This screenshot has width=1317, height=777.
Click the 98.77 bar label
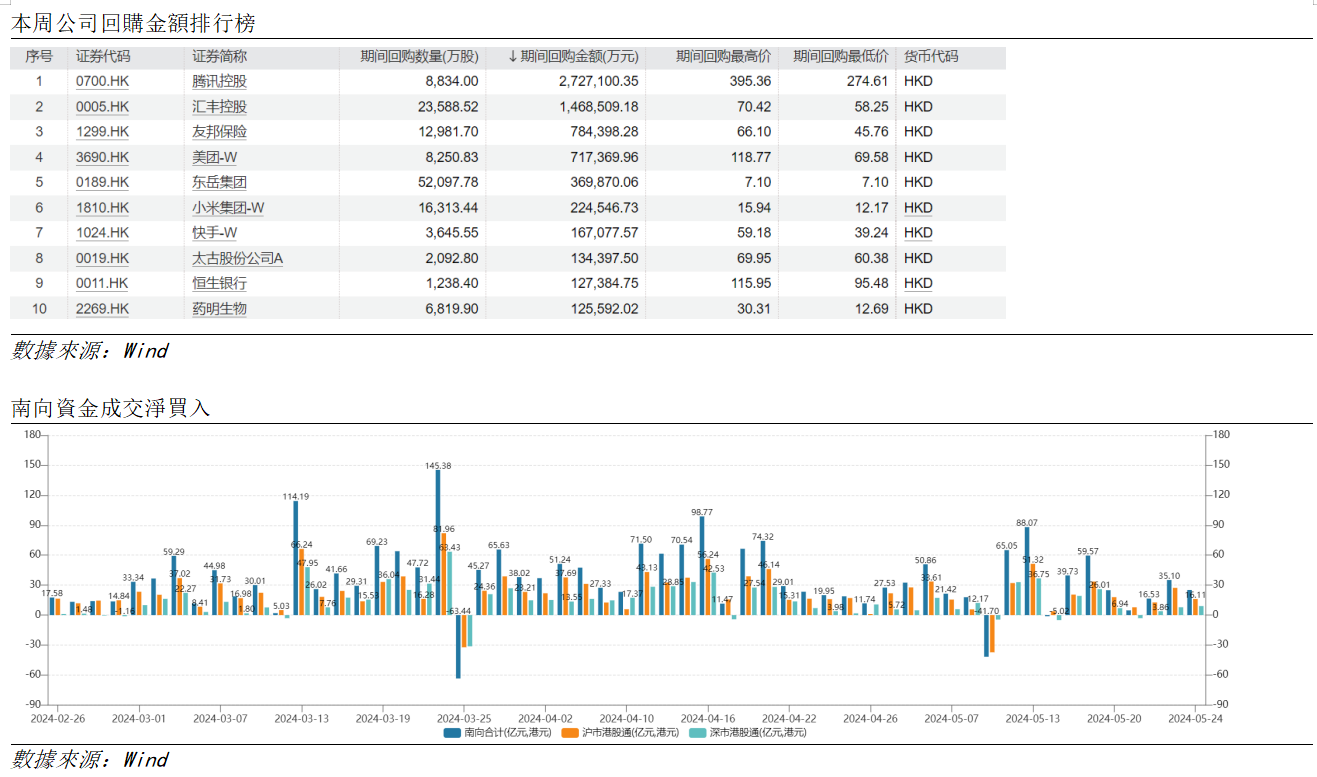[x=702, y=512]
